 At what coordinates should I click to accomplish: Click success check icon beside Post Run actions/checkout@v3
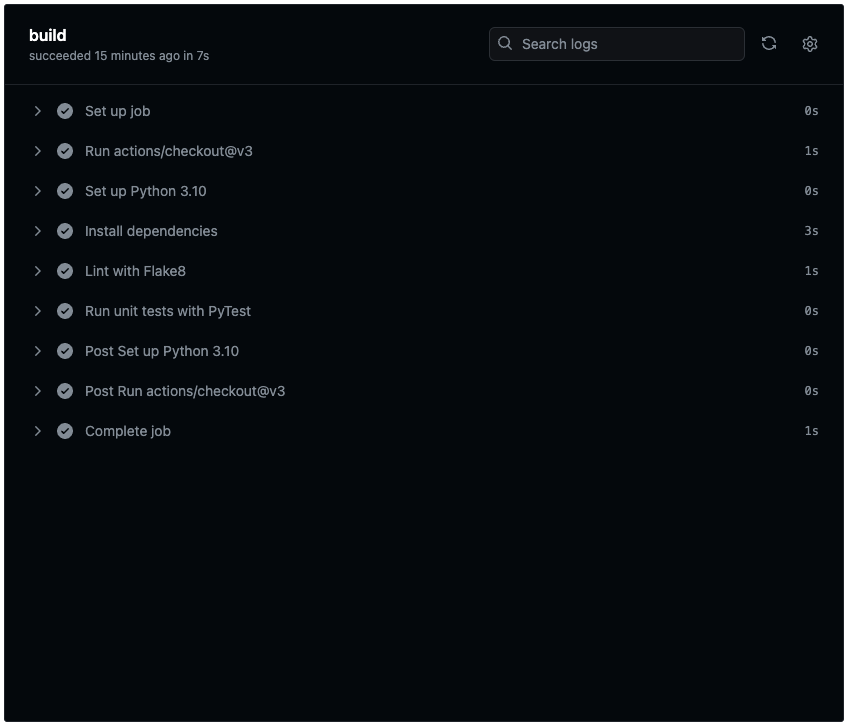(x=65, y=391)
